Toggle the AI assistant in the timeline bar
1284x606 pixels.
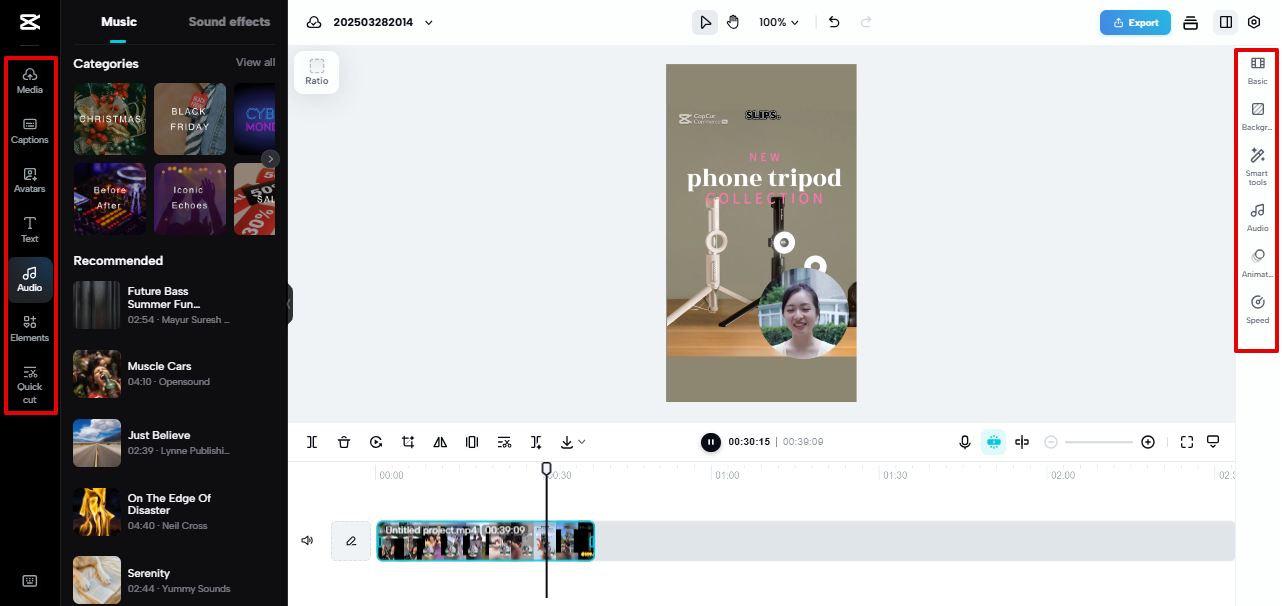click(x=993, y=441)
